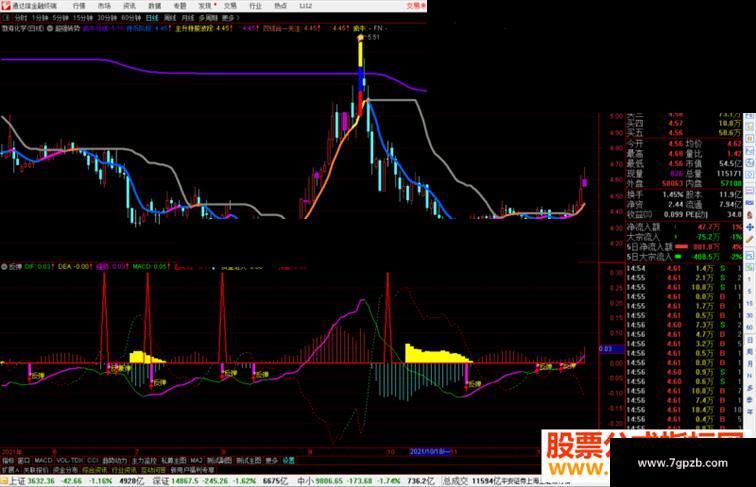Click the blue four-arrow move icon
The height and width of the screenshot is (487, 756).
click(x=750, y=227)
